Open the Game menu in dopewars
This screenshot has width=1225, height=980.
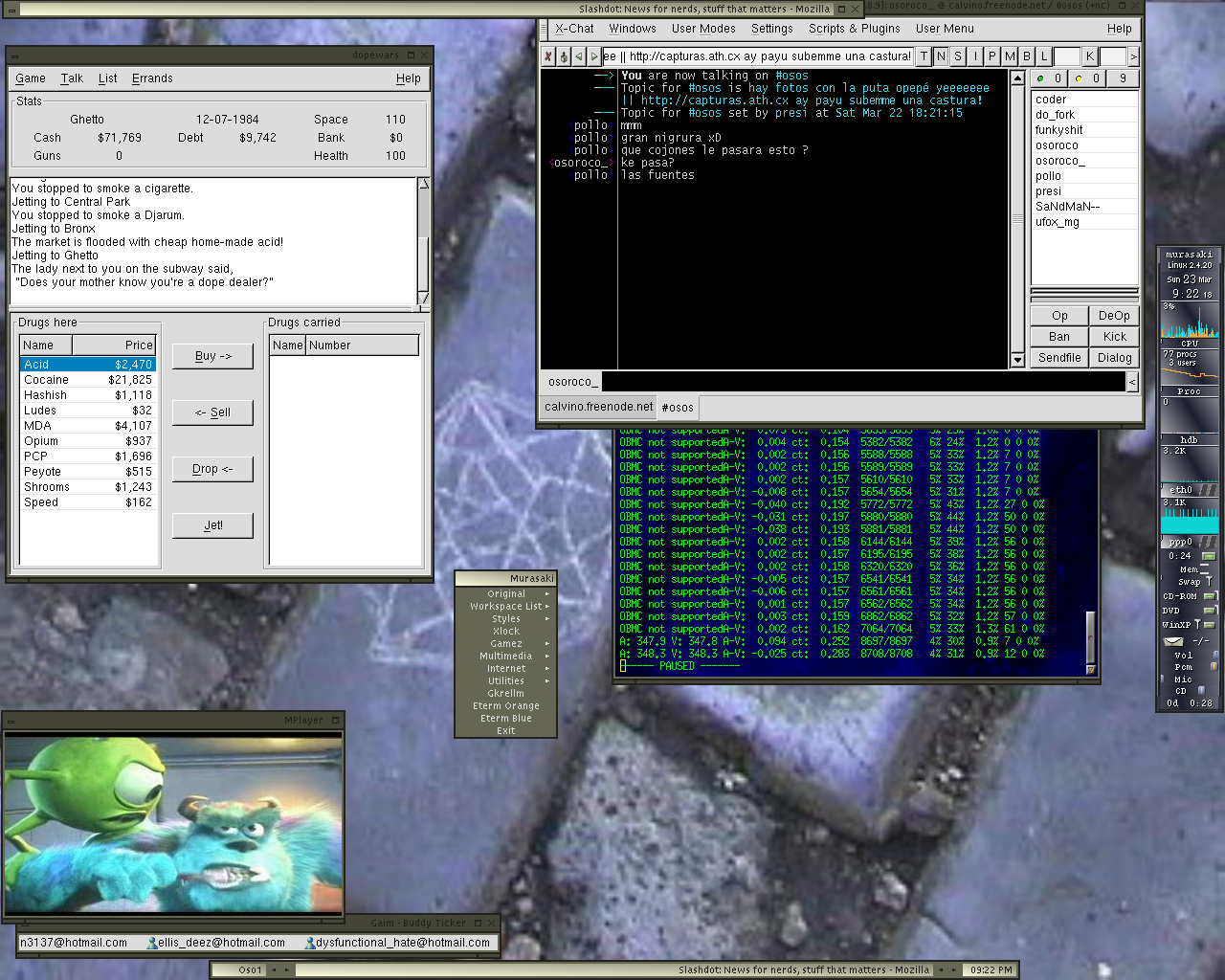pos(31,78)
